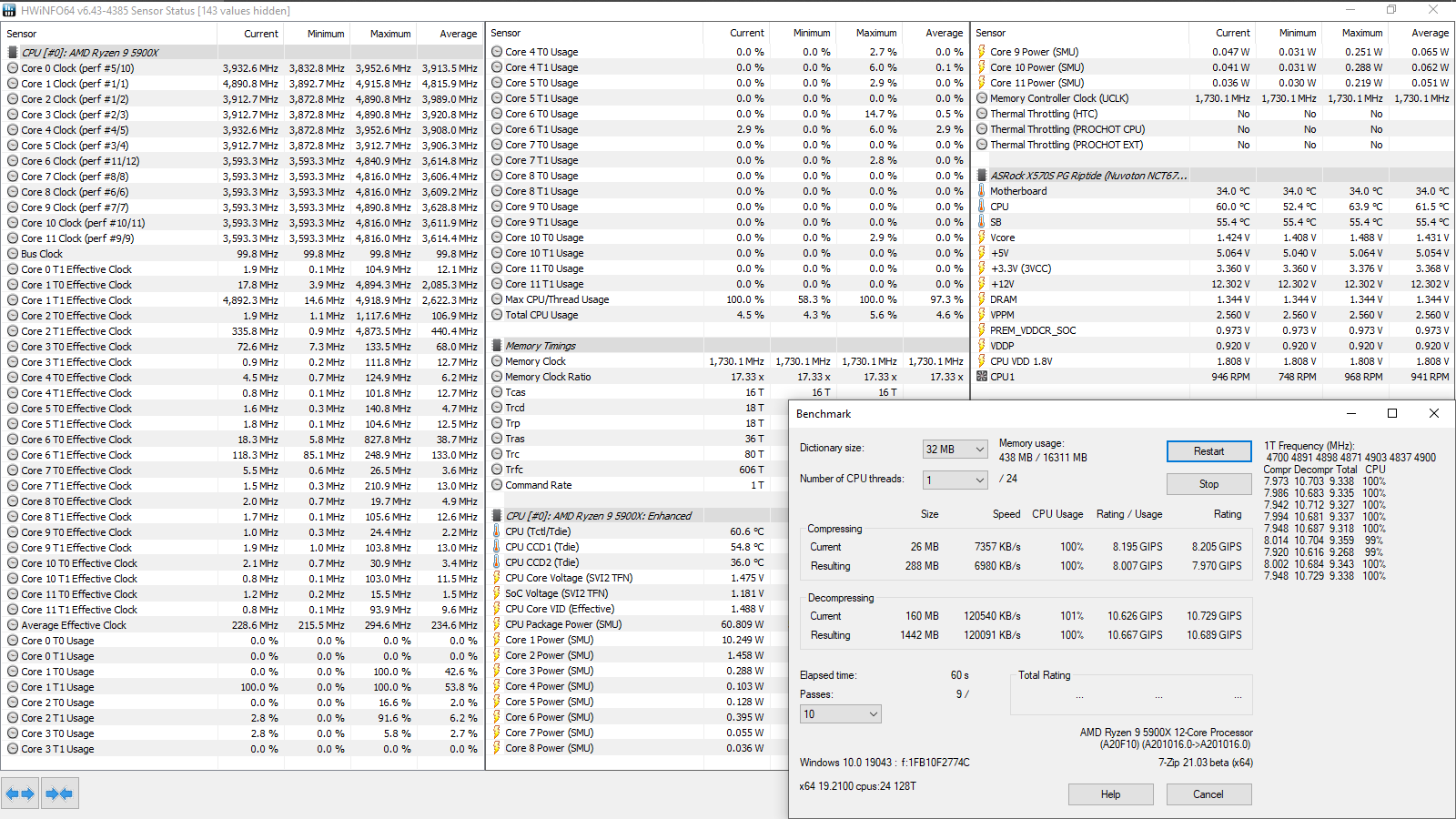Click lightning icon beside CPU Package Power (SMU)

(497, 624)
